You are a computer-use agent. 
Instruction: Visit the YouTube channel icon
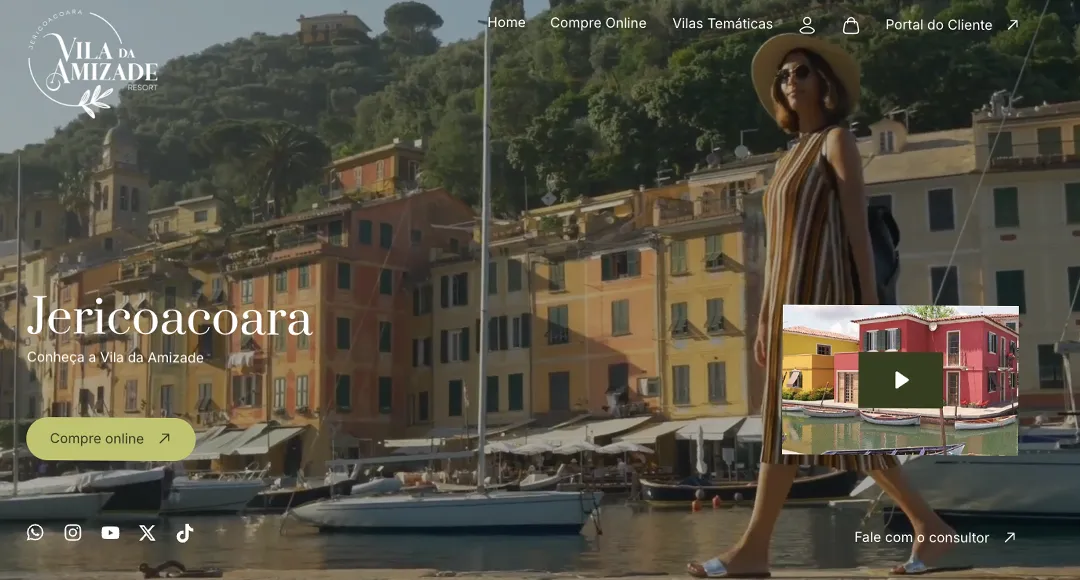tap(110, 533)
